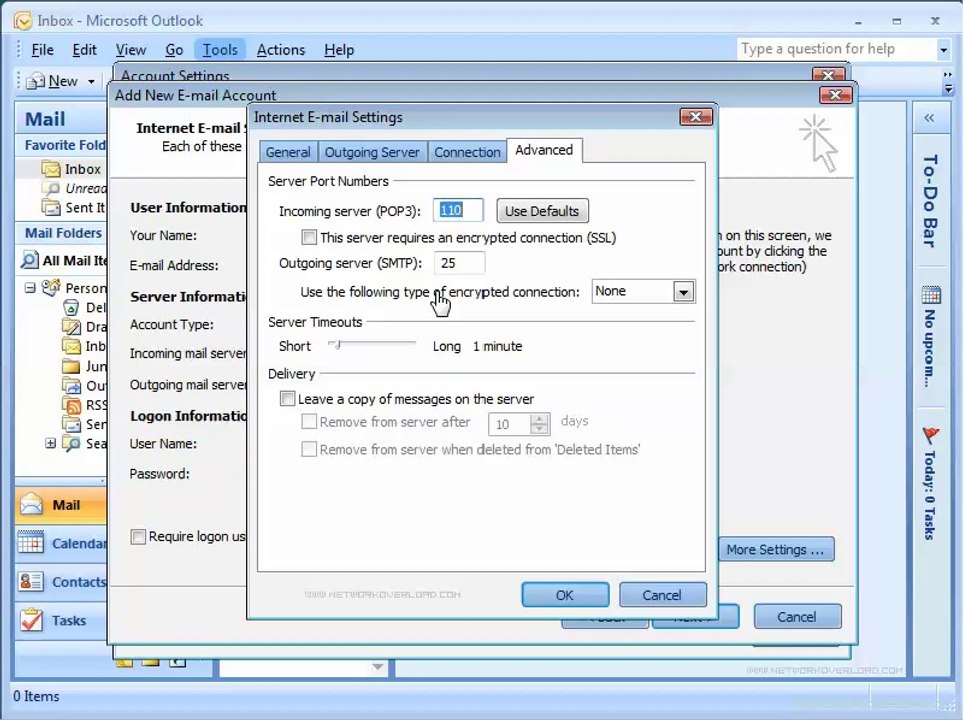Open the Help menu

point(339,50)
